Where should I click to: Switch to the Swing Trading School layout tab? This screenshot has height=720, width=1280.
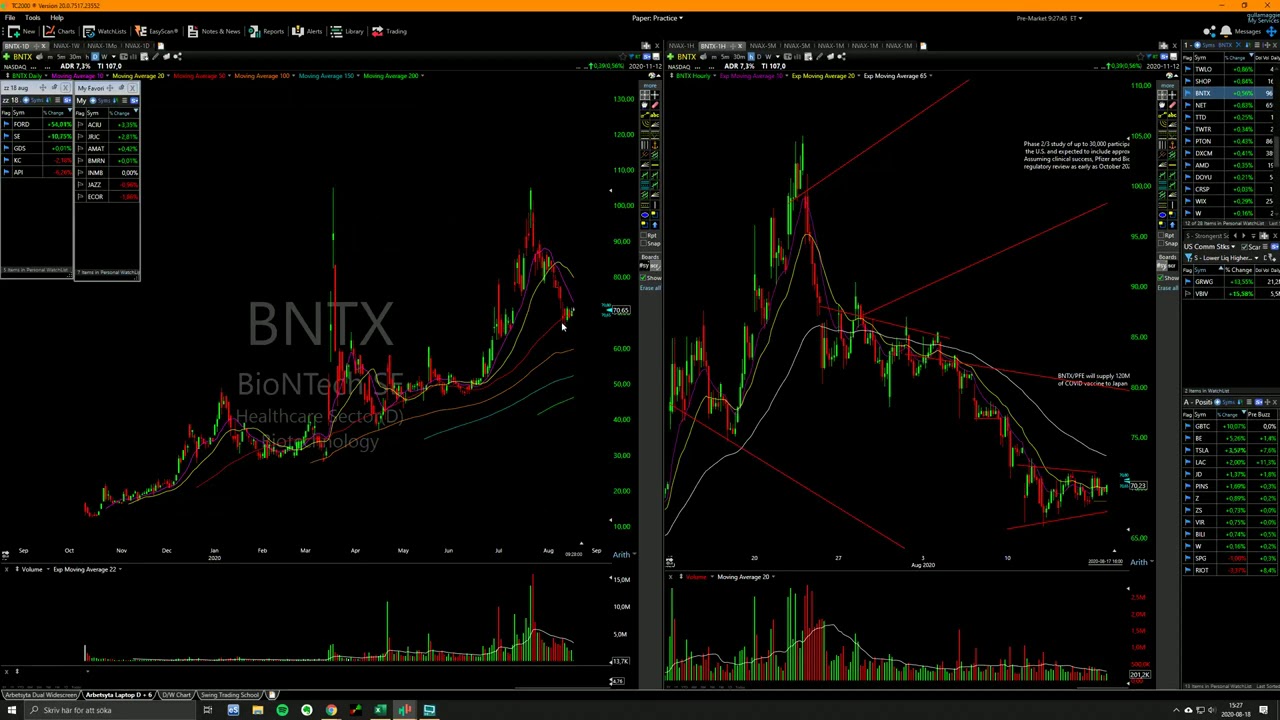[230, 694]
